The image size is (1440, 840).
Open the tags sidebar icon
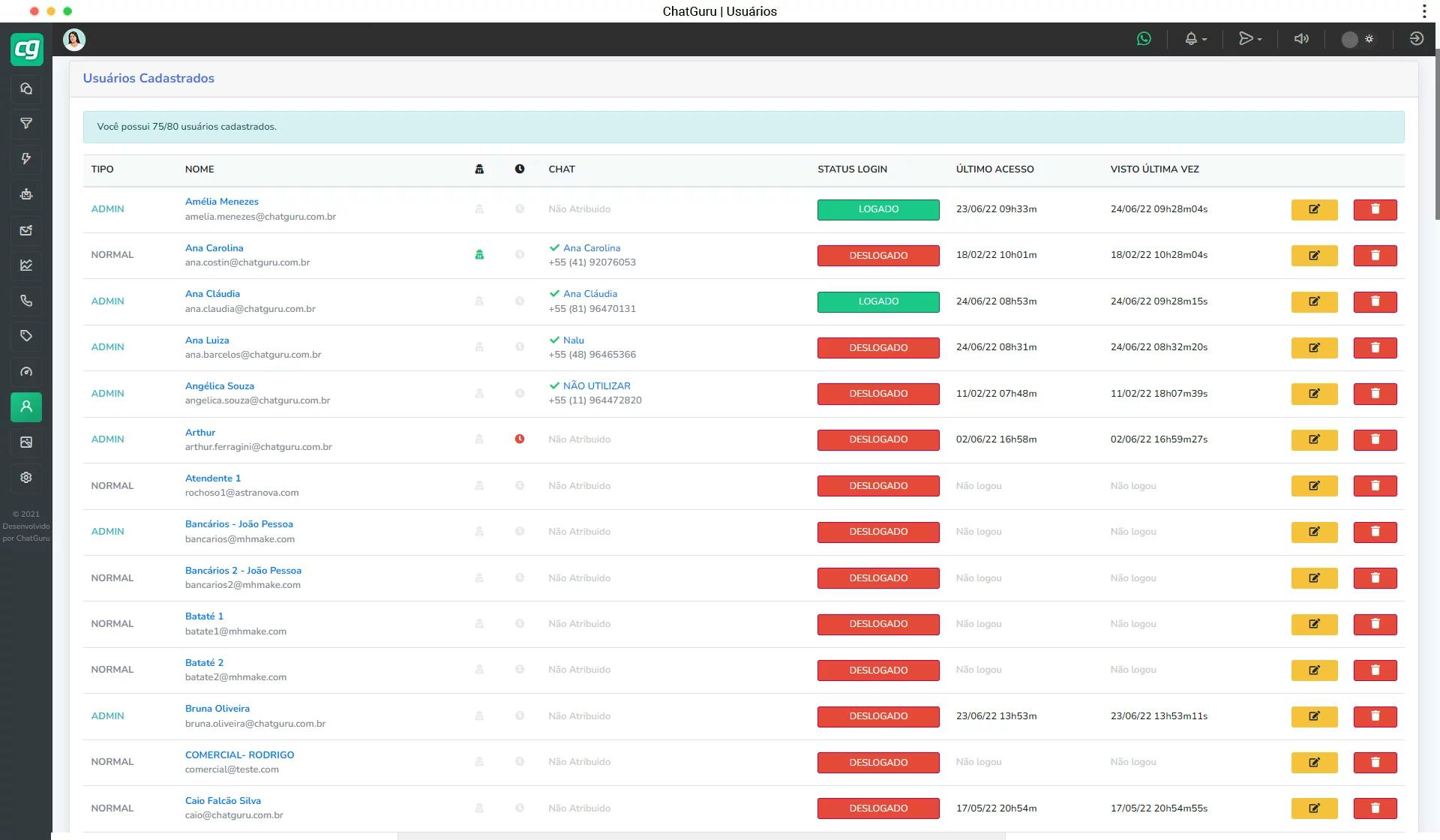[26, 336]
